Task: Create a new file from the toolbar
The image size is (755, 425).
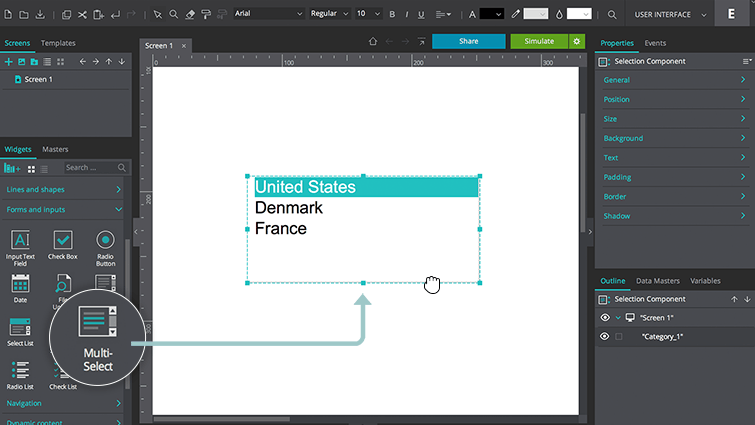Action: (x=8, y=14)
